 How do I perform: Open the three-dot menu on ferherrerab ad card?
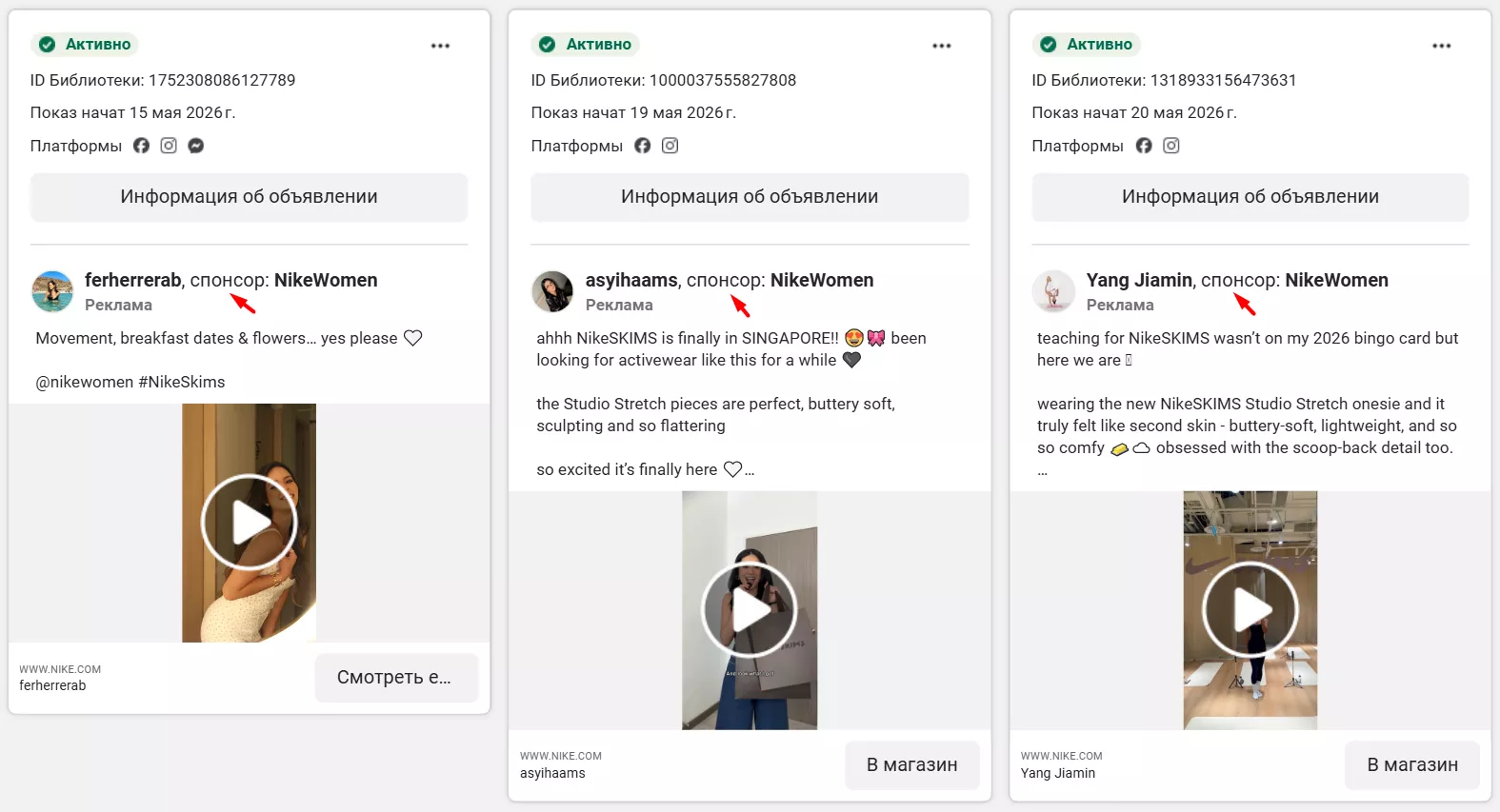[440, 46]
